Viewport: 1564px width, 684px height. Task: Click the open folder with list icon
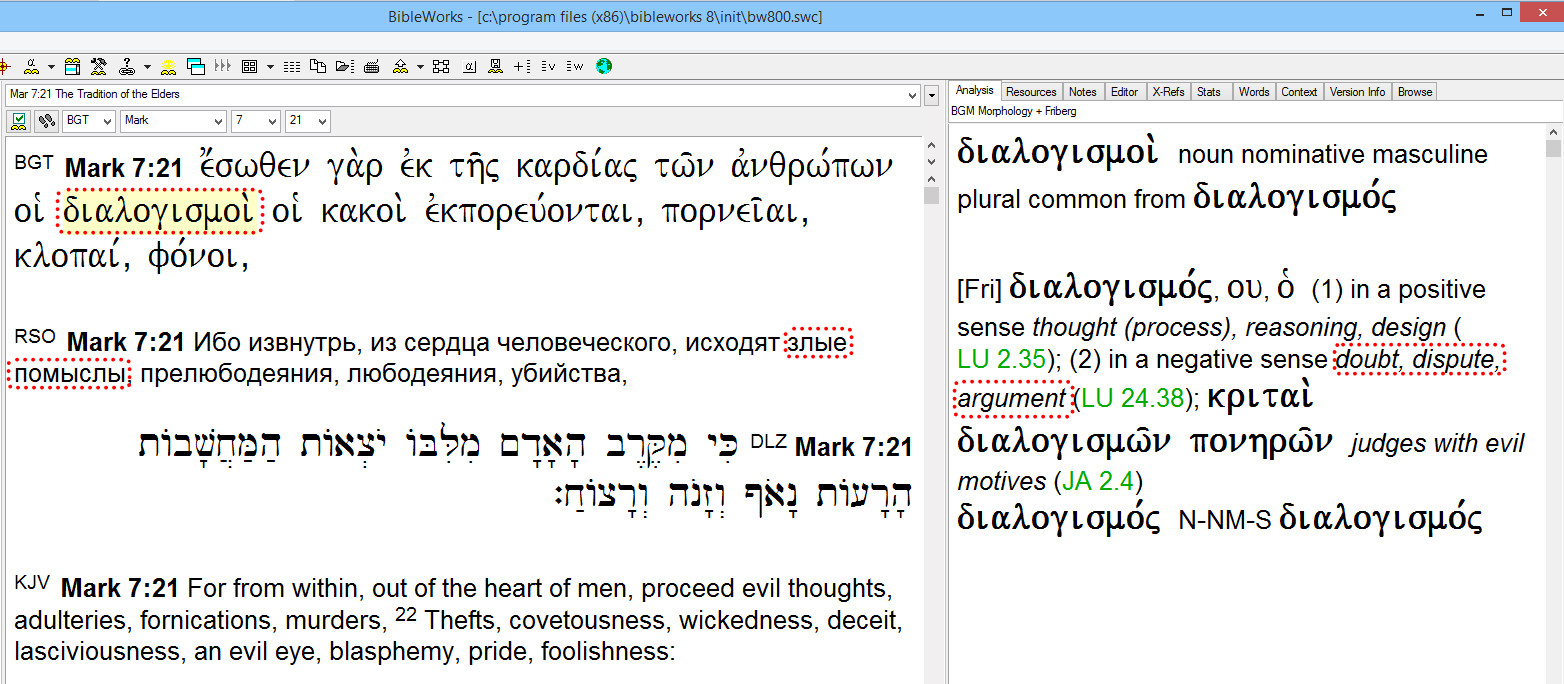point(345,66)
